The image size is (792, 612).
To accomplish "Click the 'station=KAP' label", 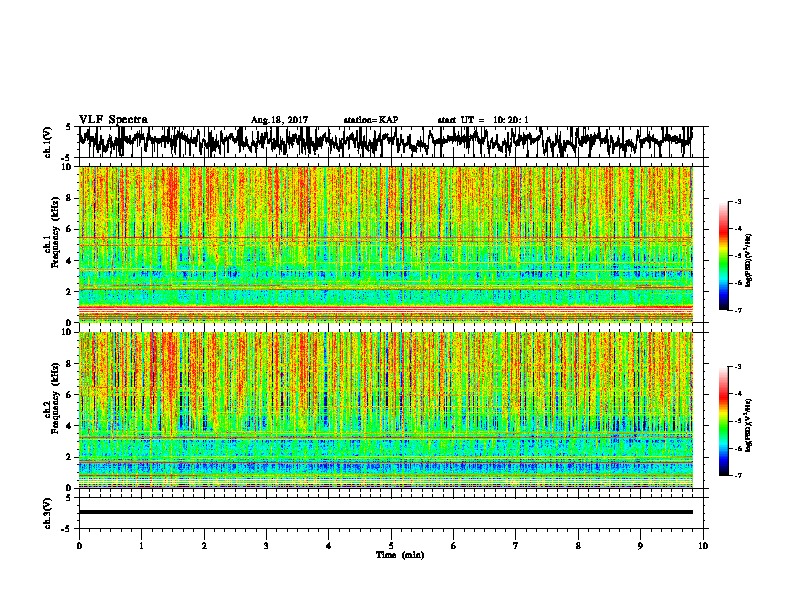I will coord(371,120).
